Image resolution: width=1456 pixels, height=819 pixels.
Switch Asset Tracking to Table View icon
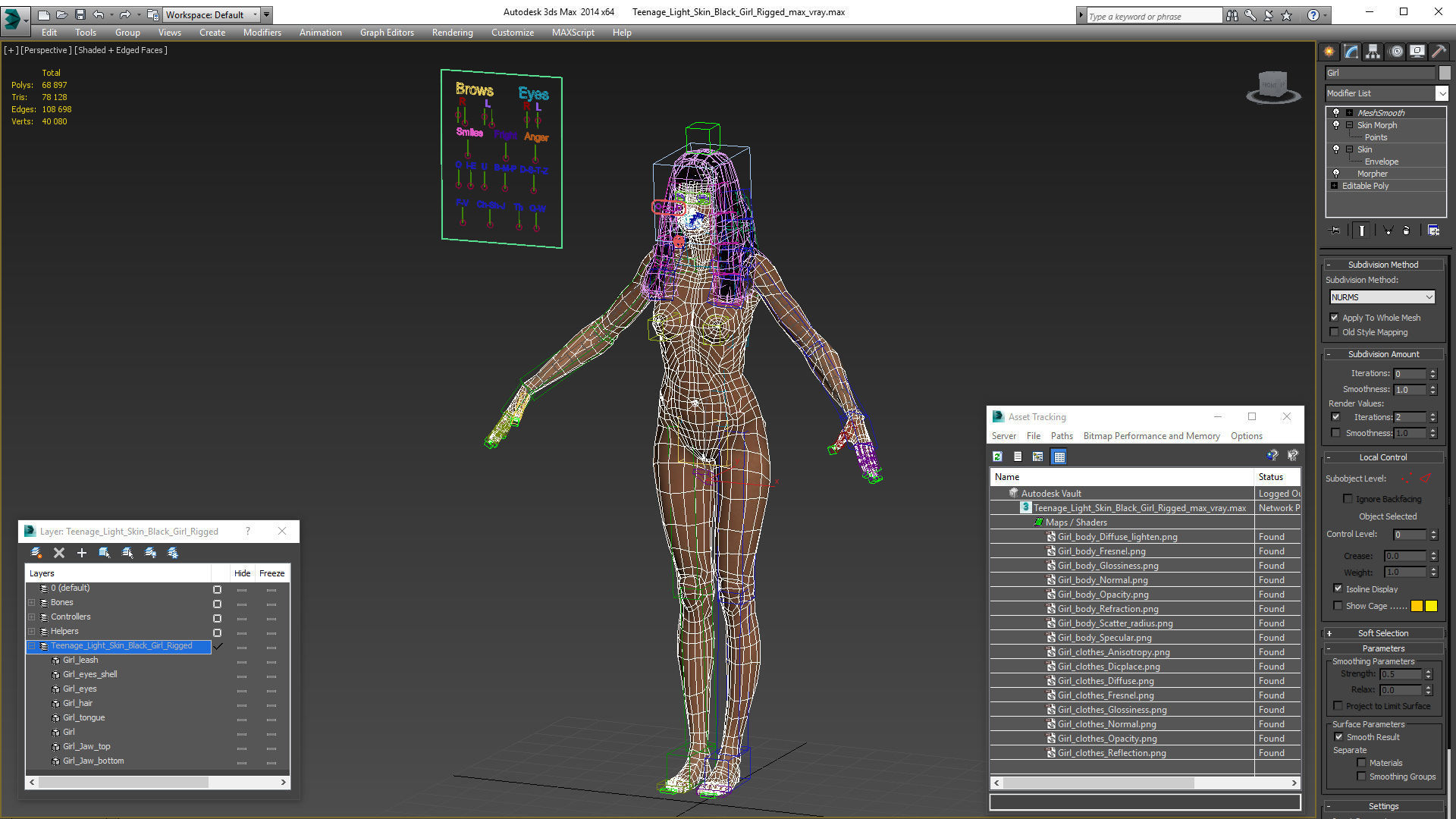(1059, 457)
